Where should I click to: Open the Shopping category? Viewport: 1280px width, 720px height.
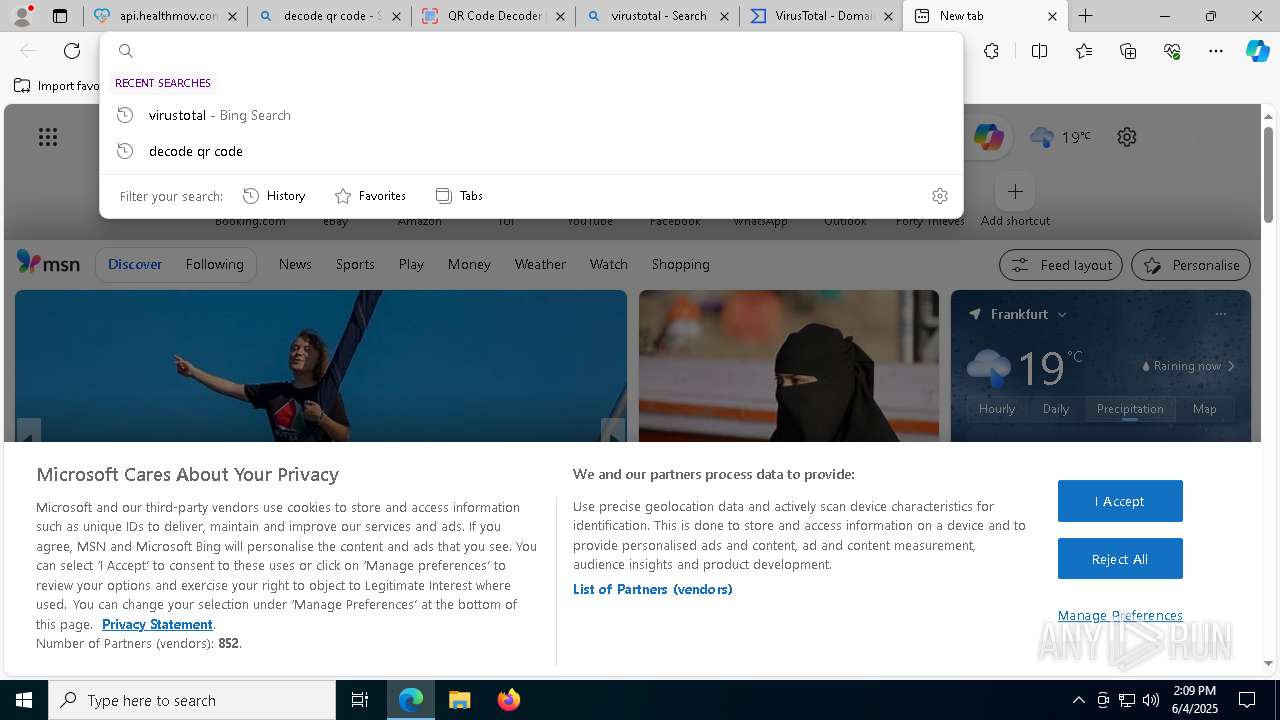(x=680, y=264)
